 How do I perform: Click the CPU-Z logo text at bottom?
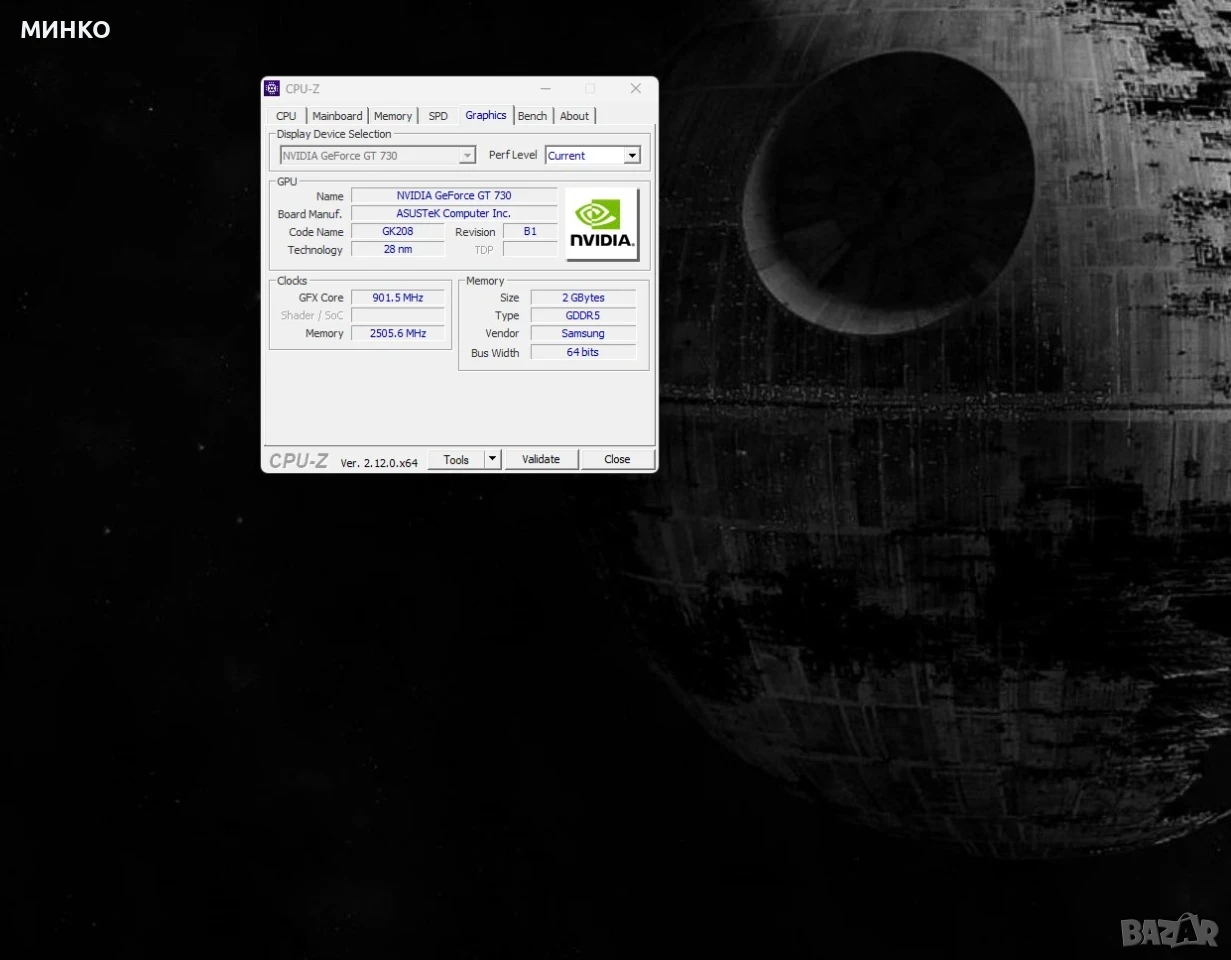click(298, 461)
